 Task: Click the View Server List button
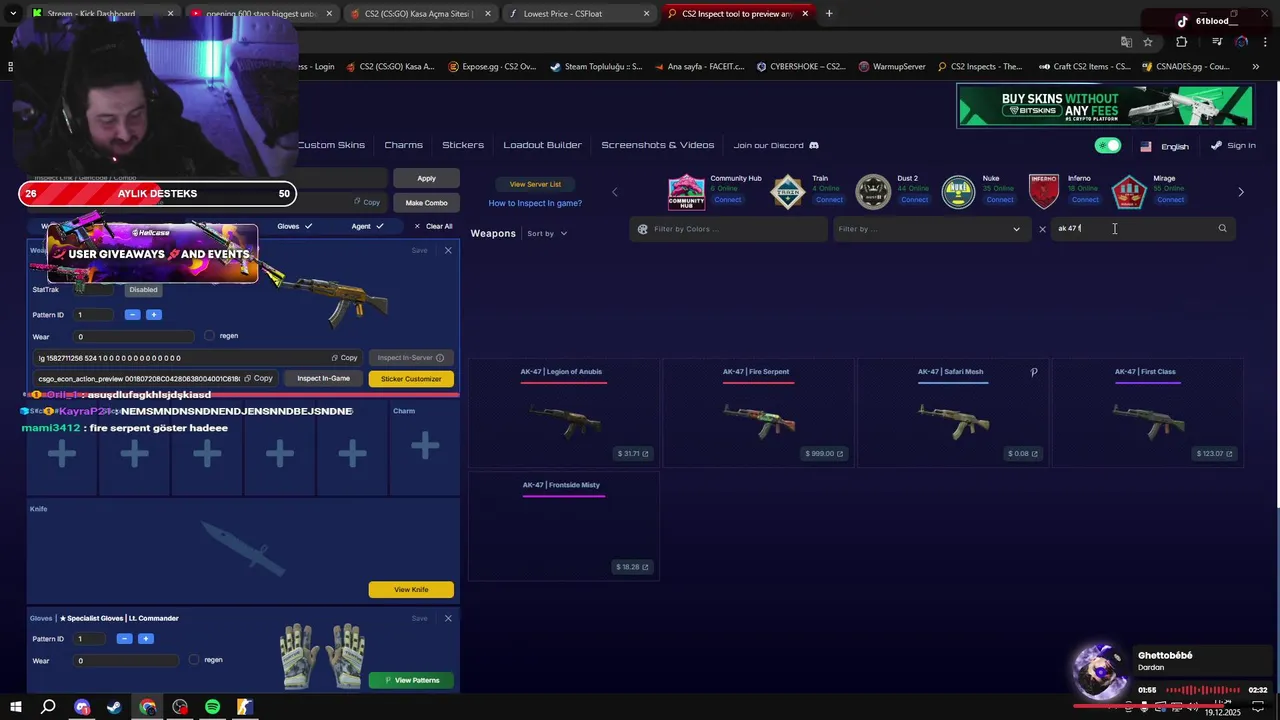535,184
